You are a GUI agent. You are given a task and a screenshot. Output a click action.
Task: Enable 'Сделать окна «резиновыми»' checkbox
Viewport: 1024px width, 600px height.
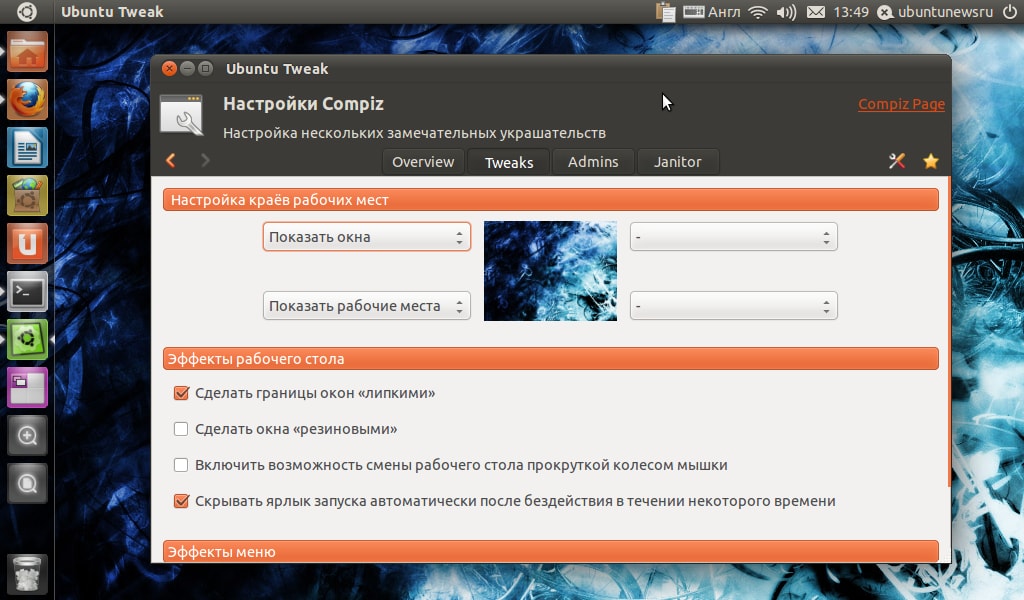point(181,429)
